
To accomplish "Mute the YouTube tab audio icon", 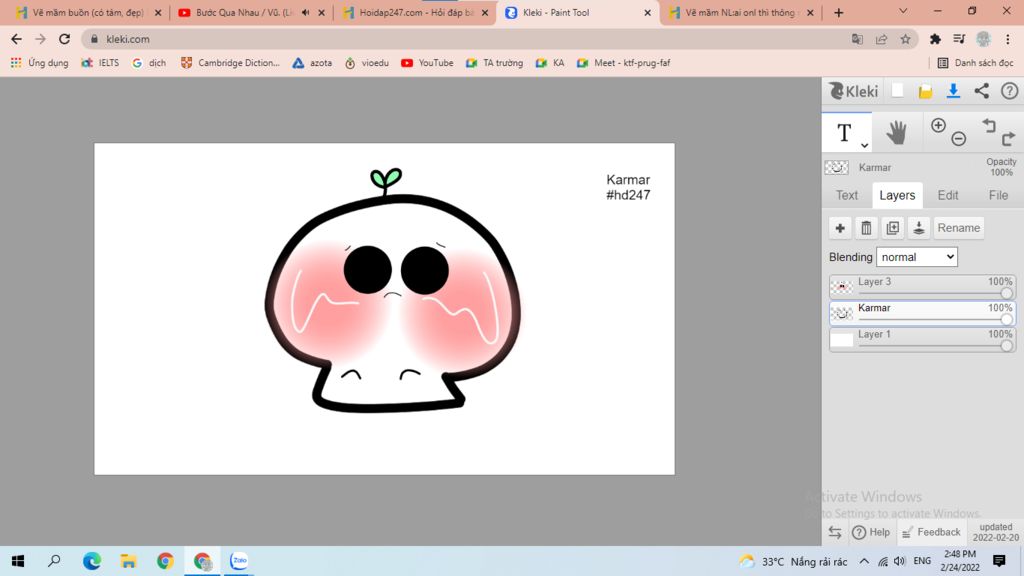I will [x=306, y=12].
